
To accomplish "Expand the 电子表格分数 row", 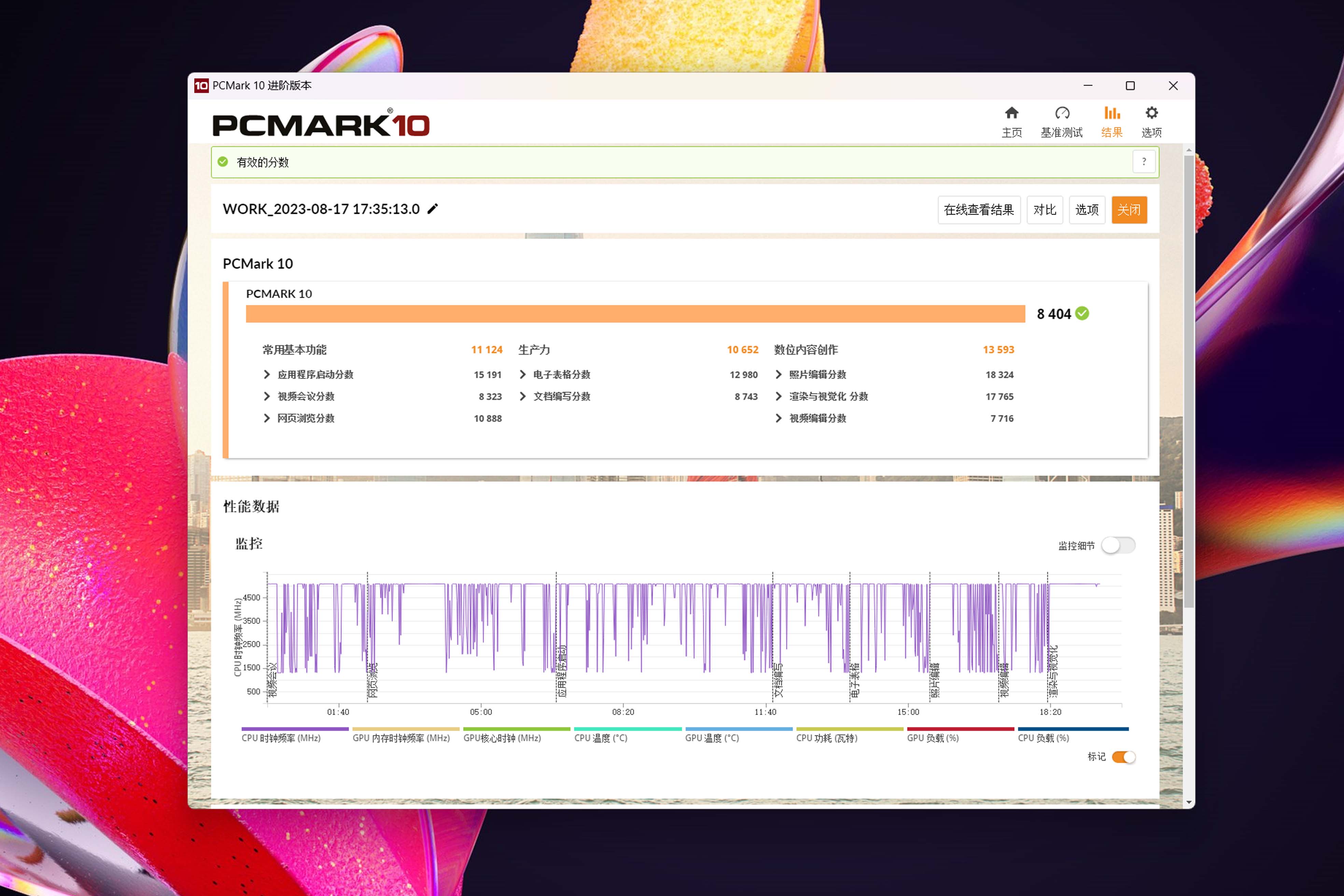I will [x=522, y=375].
